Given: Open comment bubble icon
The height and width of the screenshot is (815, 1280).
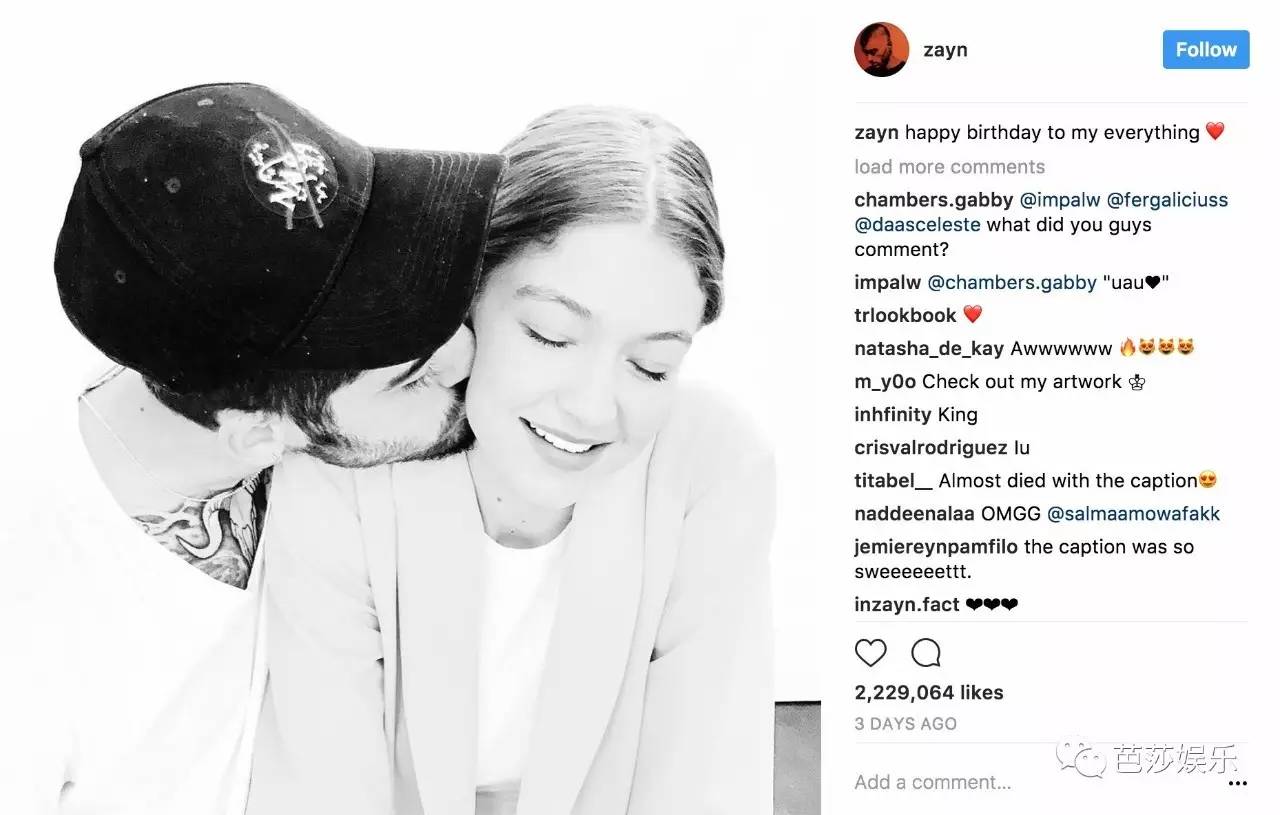Looking at the screenshot, I should (926, 653).
